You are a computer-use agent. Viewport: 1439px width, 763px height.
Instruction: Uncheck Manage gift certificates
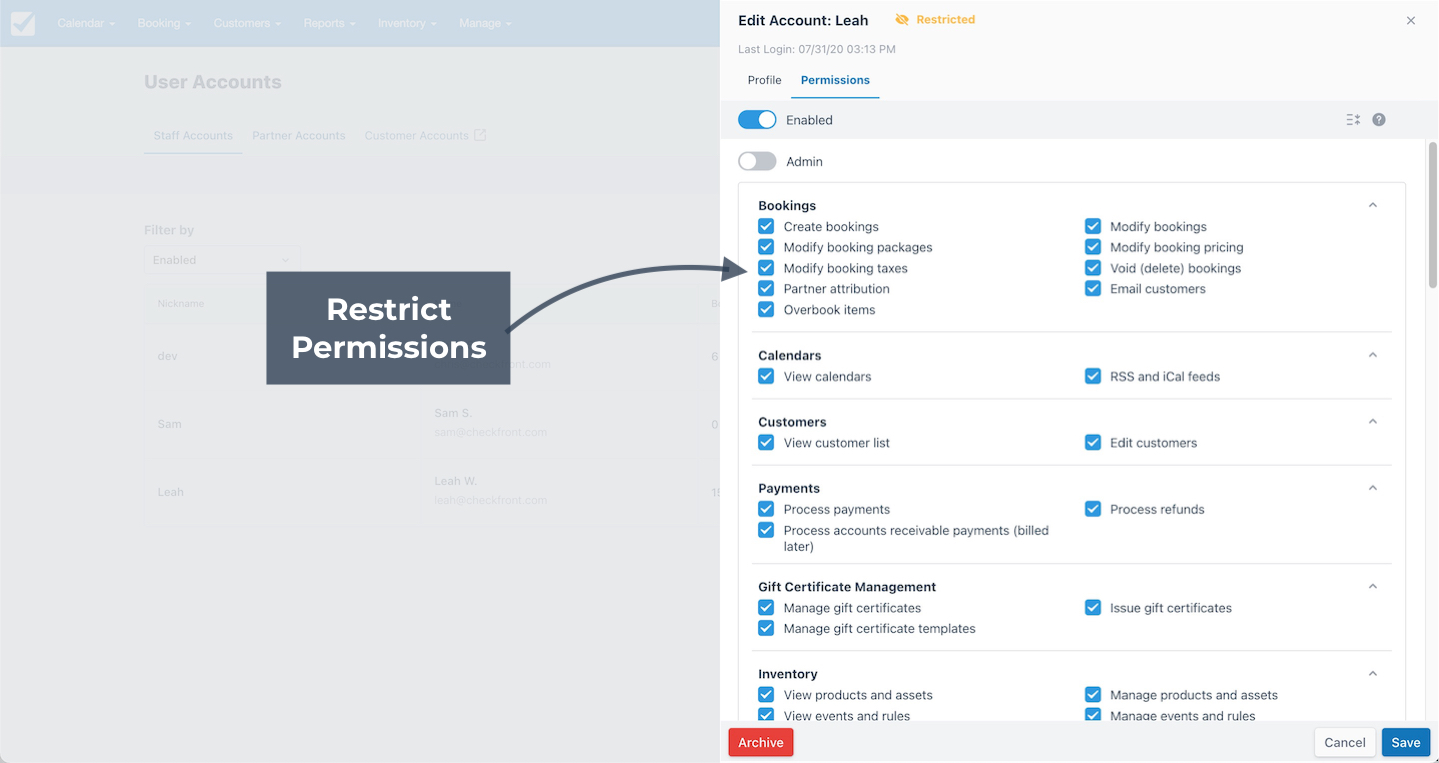point(766,607)
